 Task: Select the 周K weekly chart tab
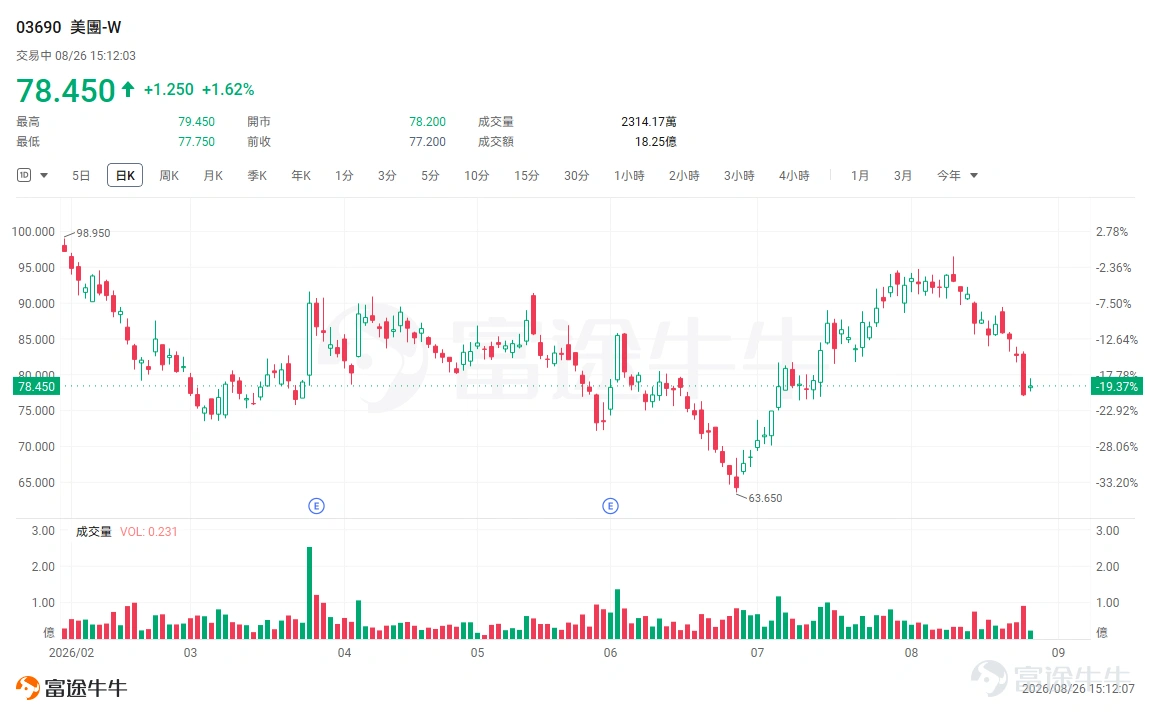pos(169,175)
